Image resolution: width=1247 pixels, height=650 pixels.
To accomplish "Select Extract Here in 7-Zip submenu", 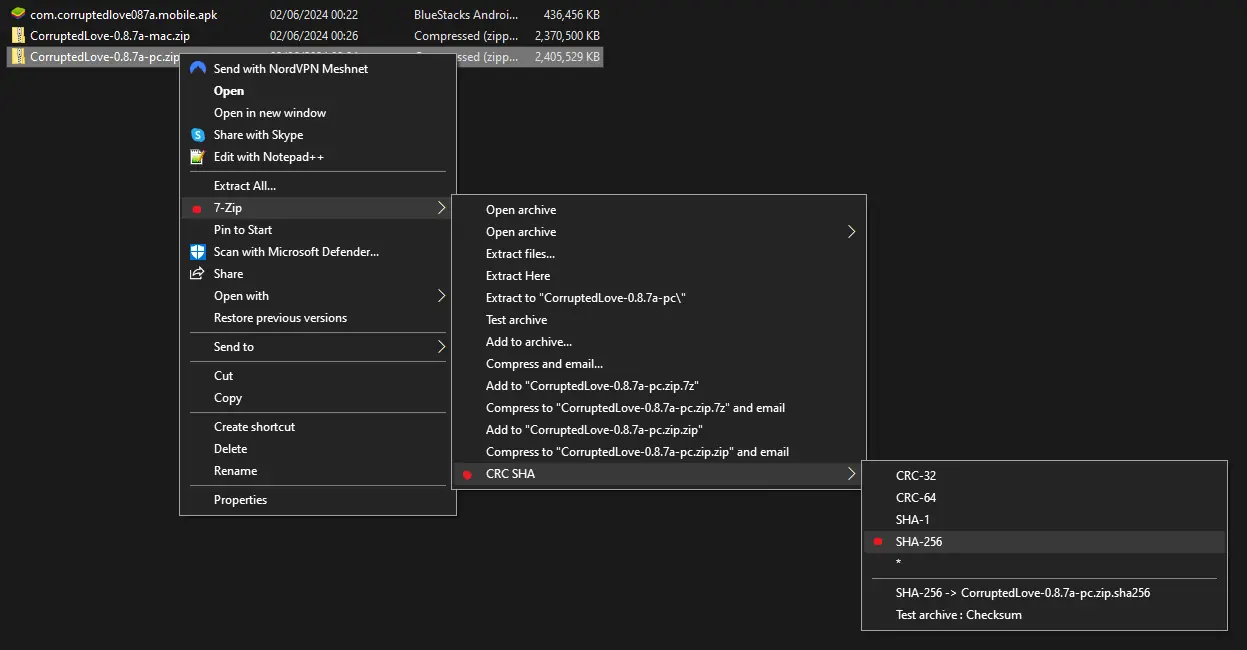I will (x=518, y=276).
